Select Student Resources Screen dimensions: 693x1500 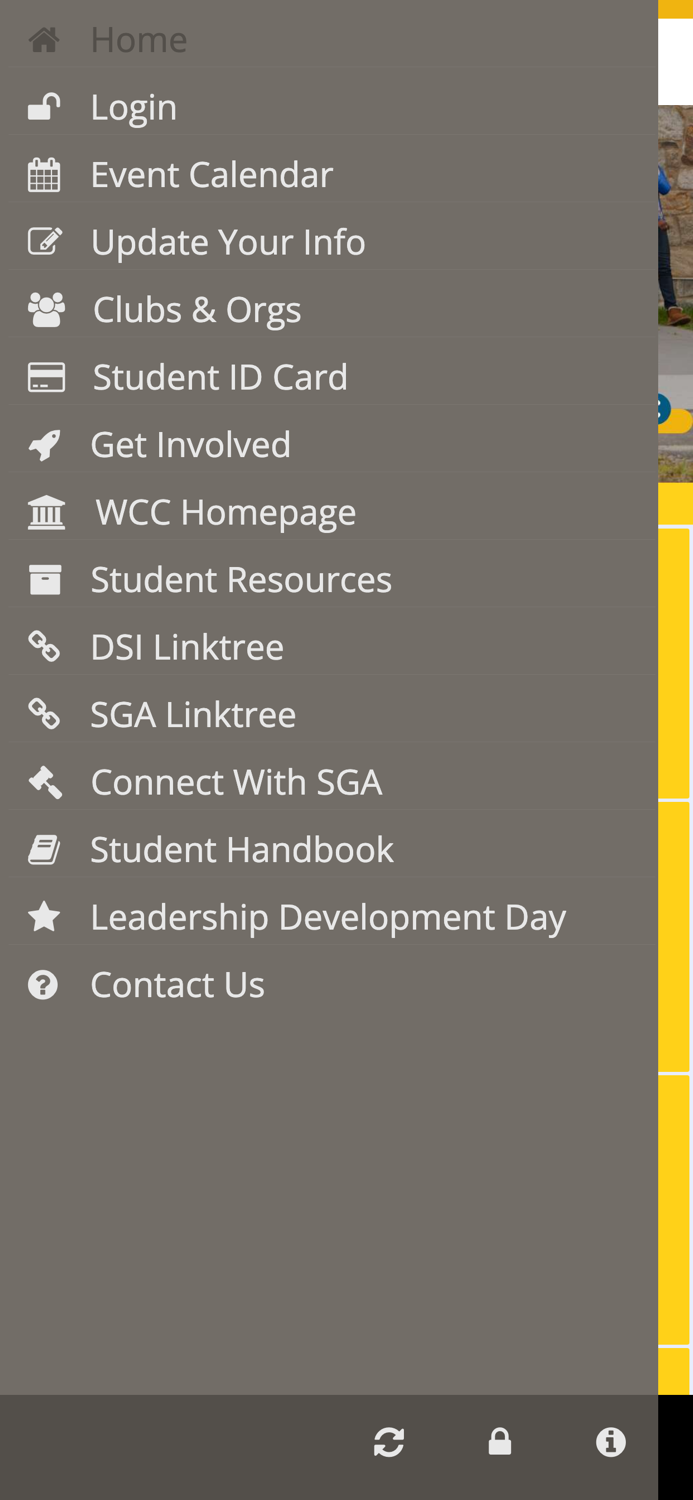[241, 578]
